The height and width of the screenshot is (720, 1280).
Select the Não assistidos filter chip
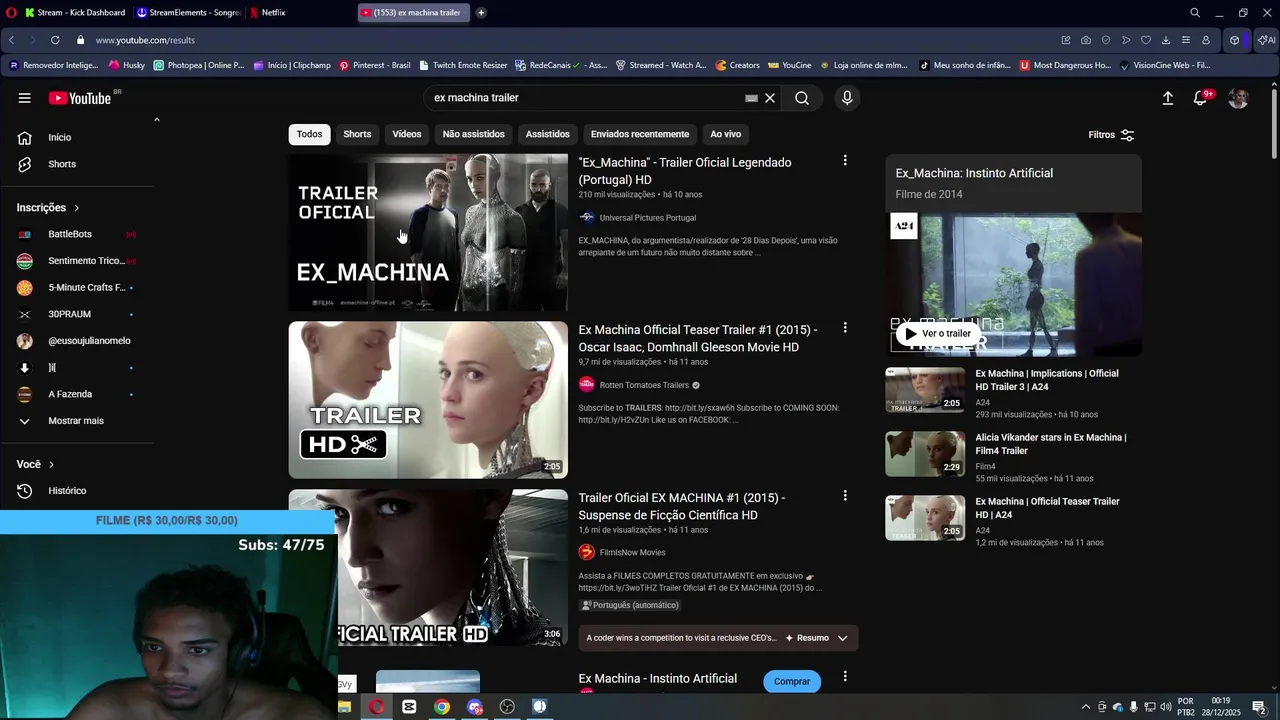(x=474, y=134)
